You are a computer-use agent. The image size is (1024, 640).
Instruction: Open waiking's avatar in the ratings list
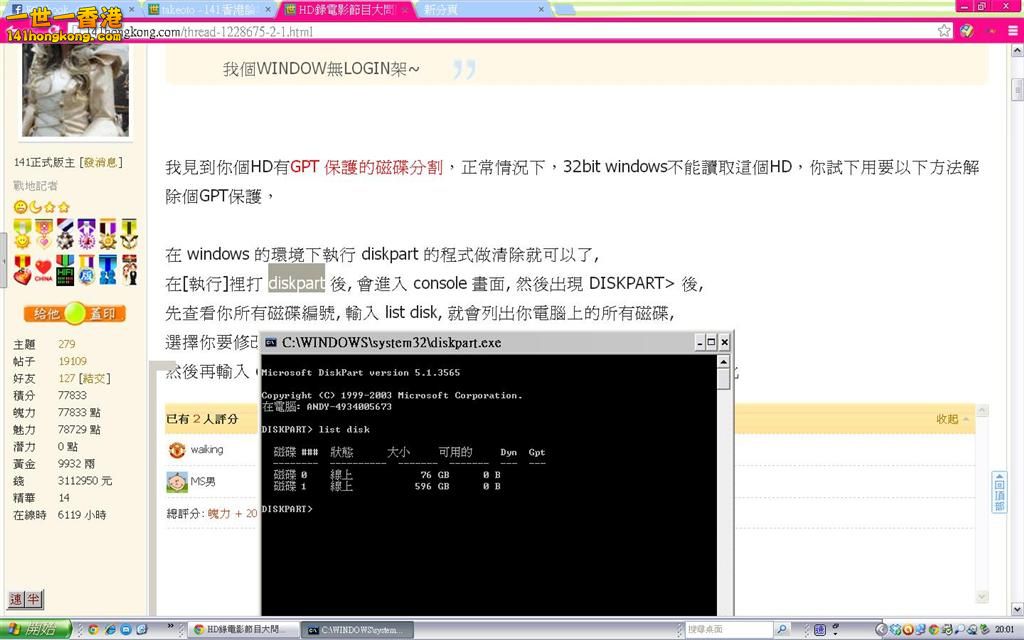tap(176, 450)
